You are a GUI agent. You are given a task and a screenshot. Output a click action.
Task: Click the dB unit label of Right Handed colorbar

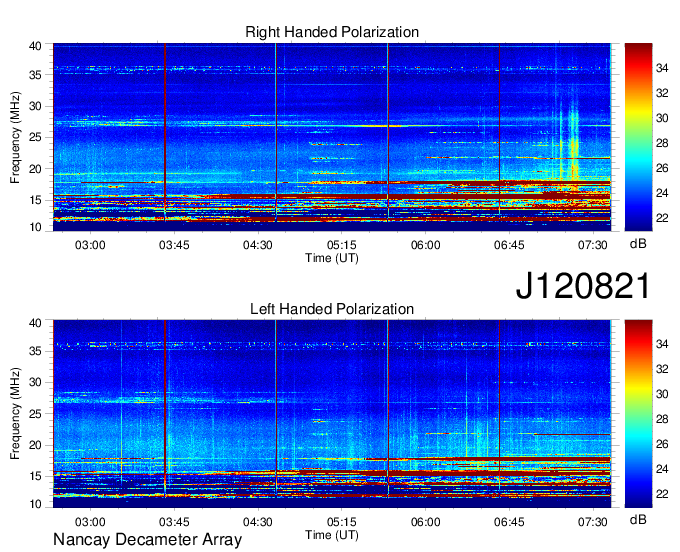638,244
